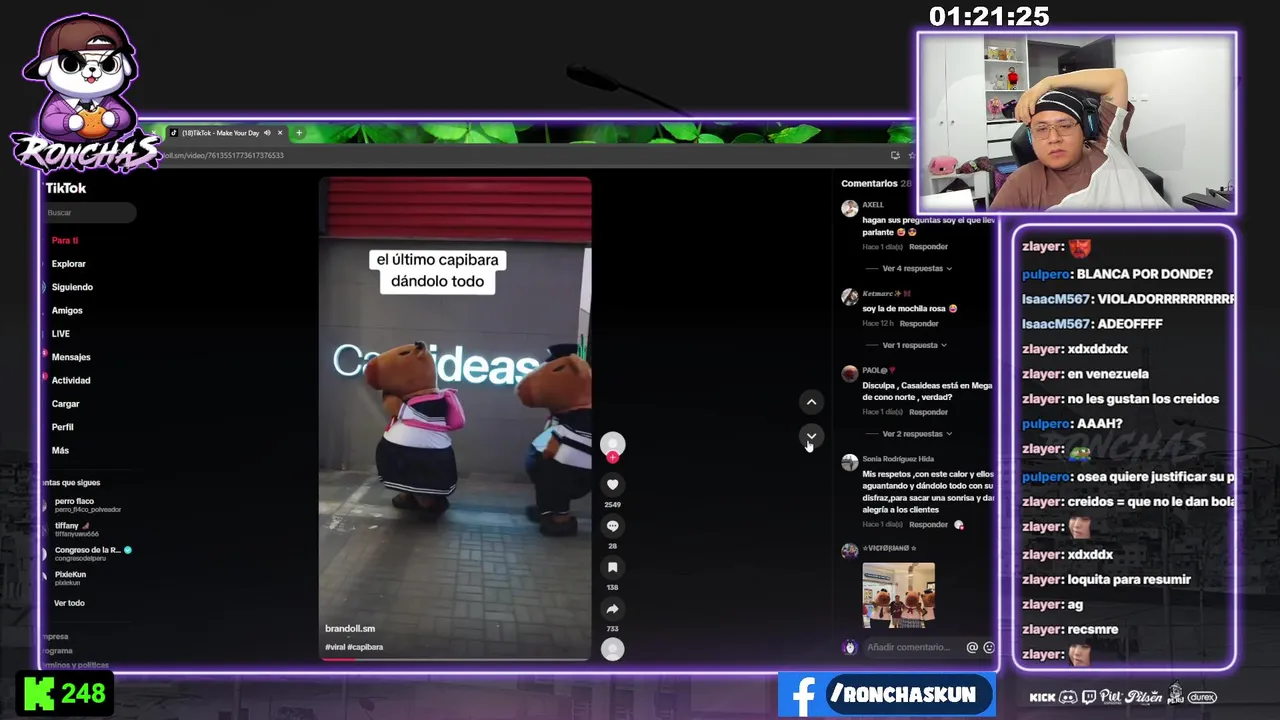Viewport: 1280px width, 720px height.
Task: Open Ketmarc's profile avatar in comments
Action: pos(849,297)
